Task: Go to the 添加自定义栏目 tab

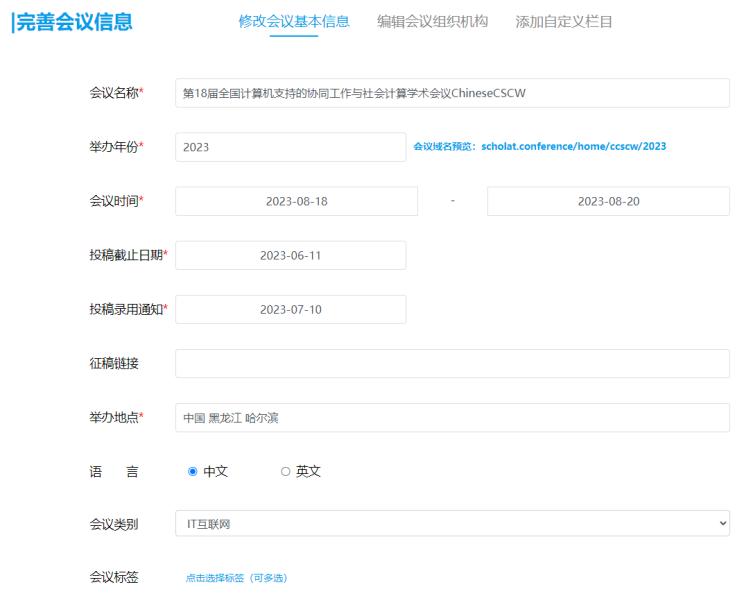Action: click(x=564, y=22)
